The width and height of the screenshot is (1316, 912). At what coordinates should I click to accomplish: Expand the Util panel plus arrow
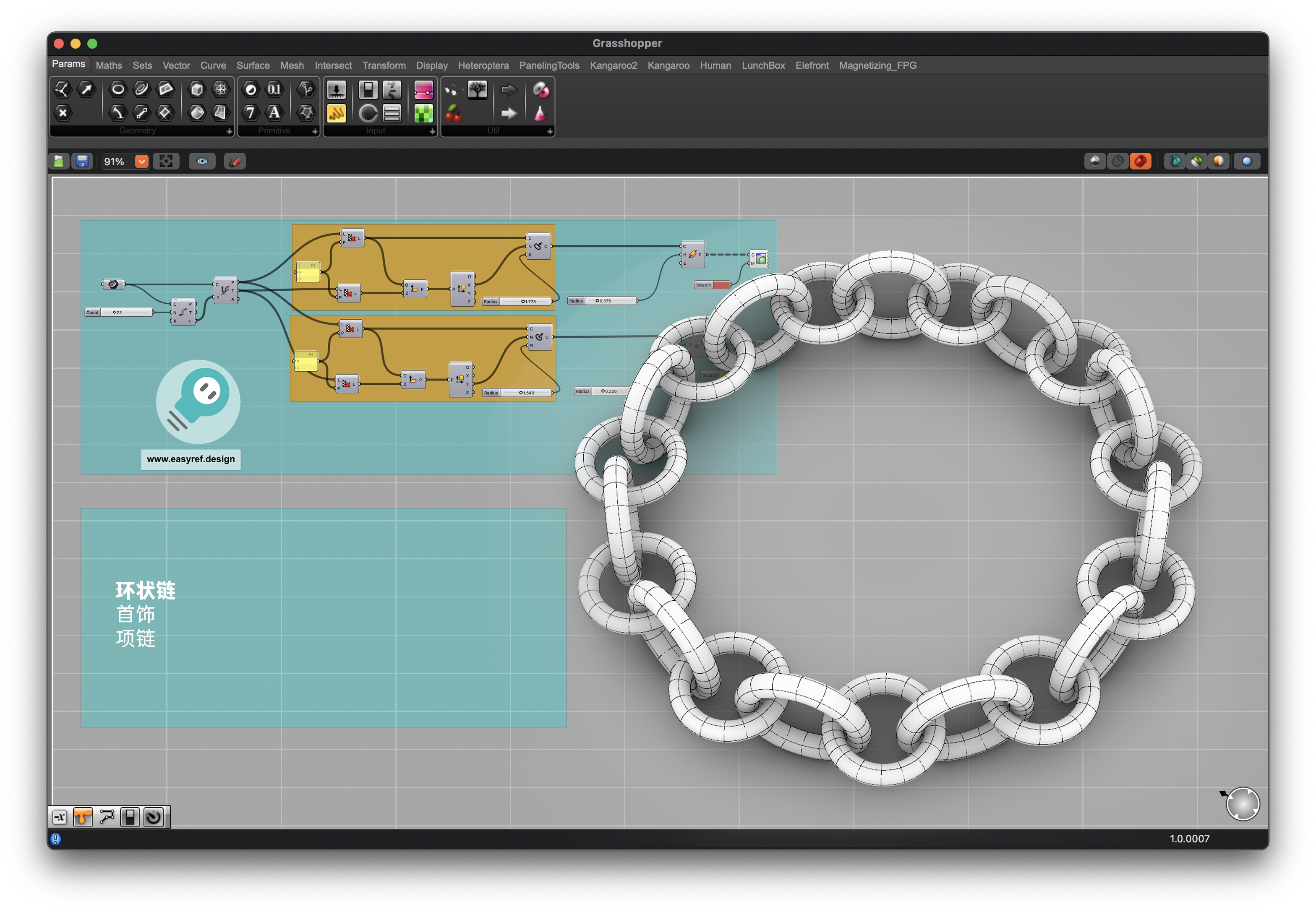click(549, 131)
